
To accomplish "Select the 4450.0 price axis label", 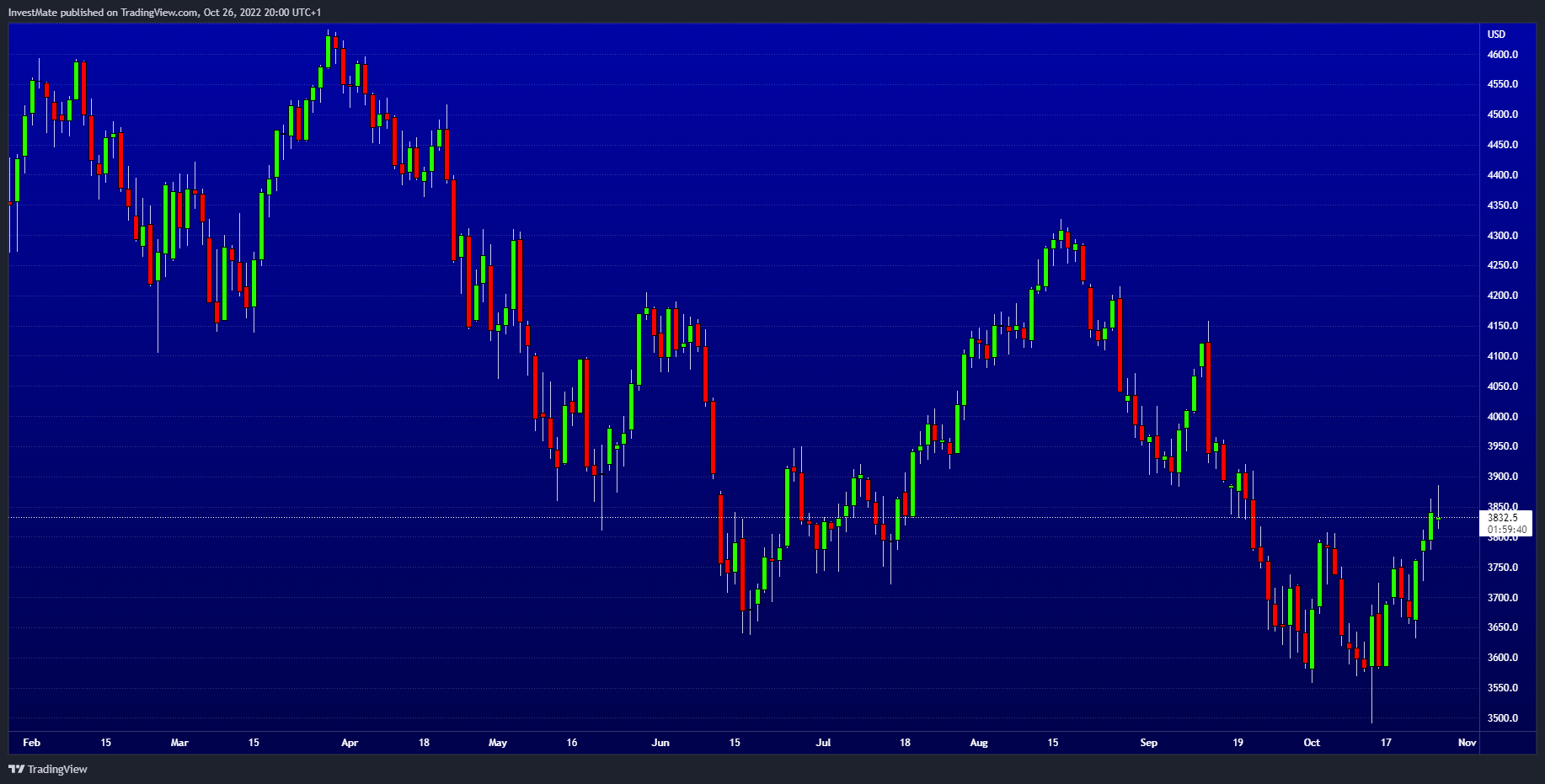I will click(1503, 145).
